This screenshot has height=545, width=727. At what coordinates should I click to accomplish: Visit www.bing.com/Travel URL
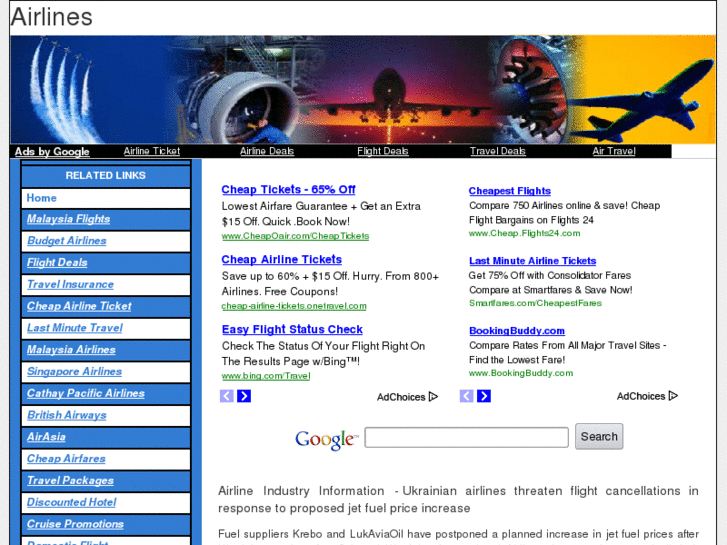tap(266, 376)
